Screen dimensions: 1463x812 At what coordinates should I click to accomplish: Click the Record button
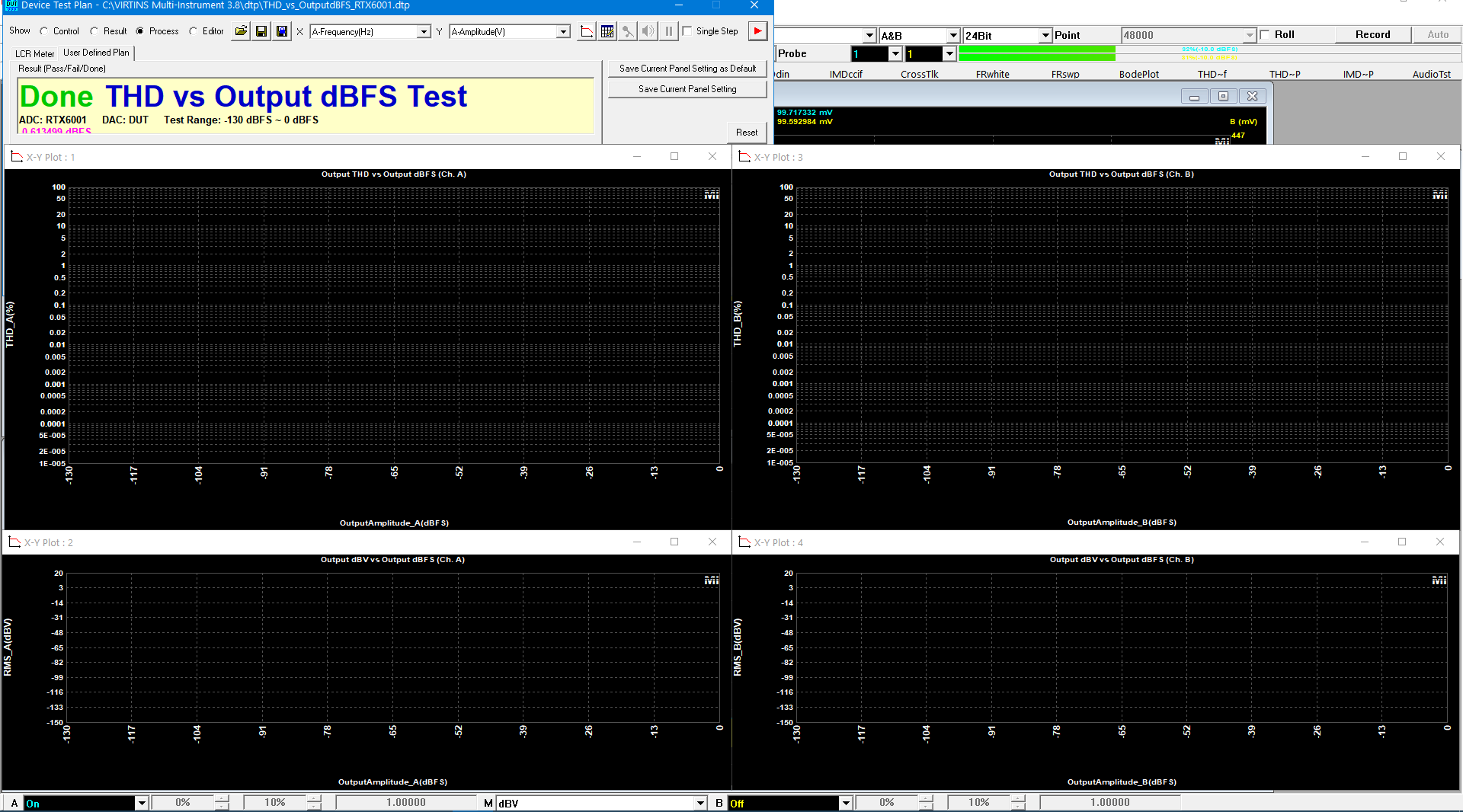pyautogui.click(x=1372, y=35)
